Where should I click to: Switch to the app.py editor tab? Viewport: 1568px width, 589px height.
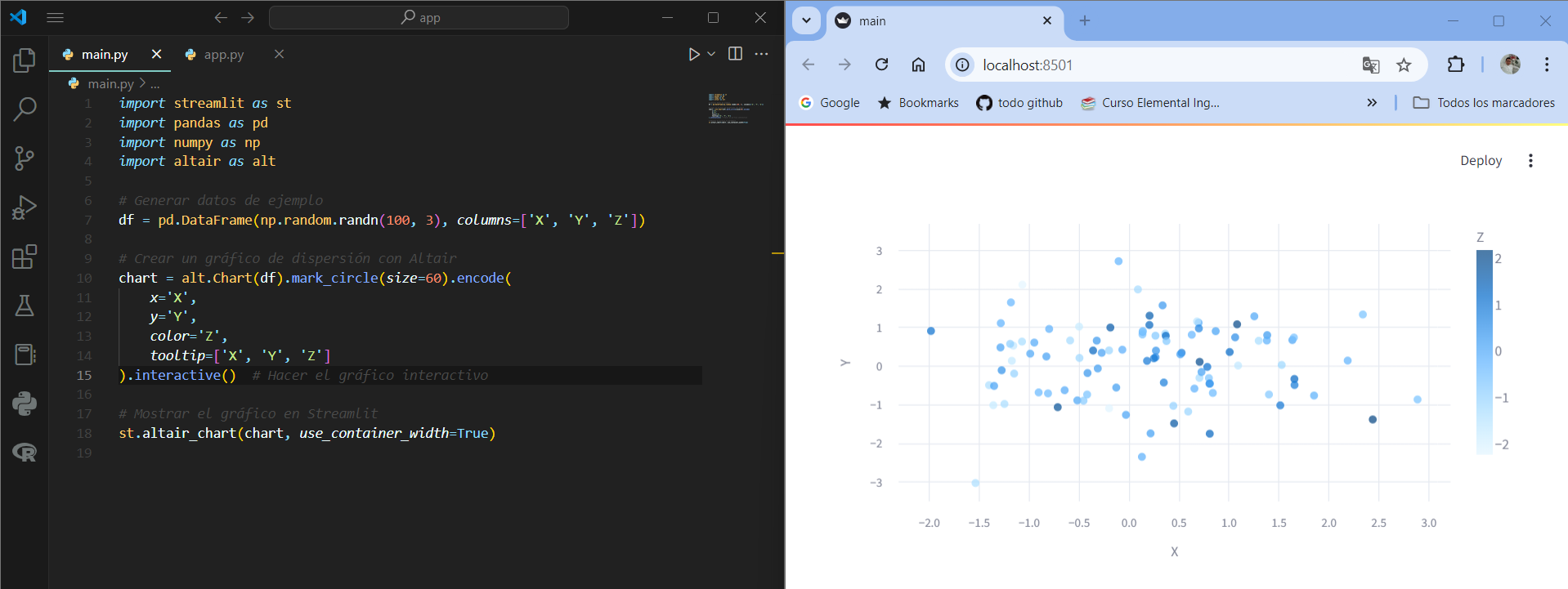[x=224, y=55]
